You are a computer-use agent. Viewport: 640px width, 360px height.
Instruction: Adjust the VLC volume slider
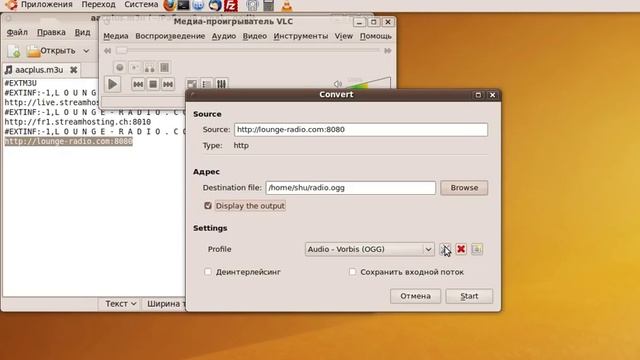coord(368,82)
